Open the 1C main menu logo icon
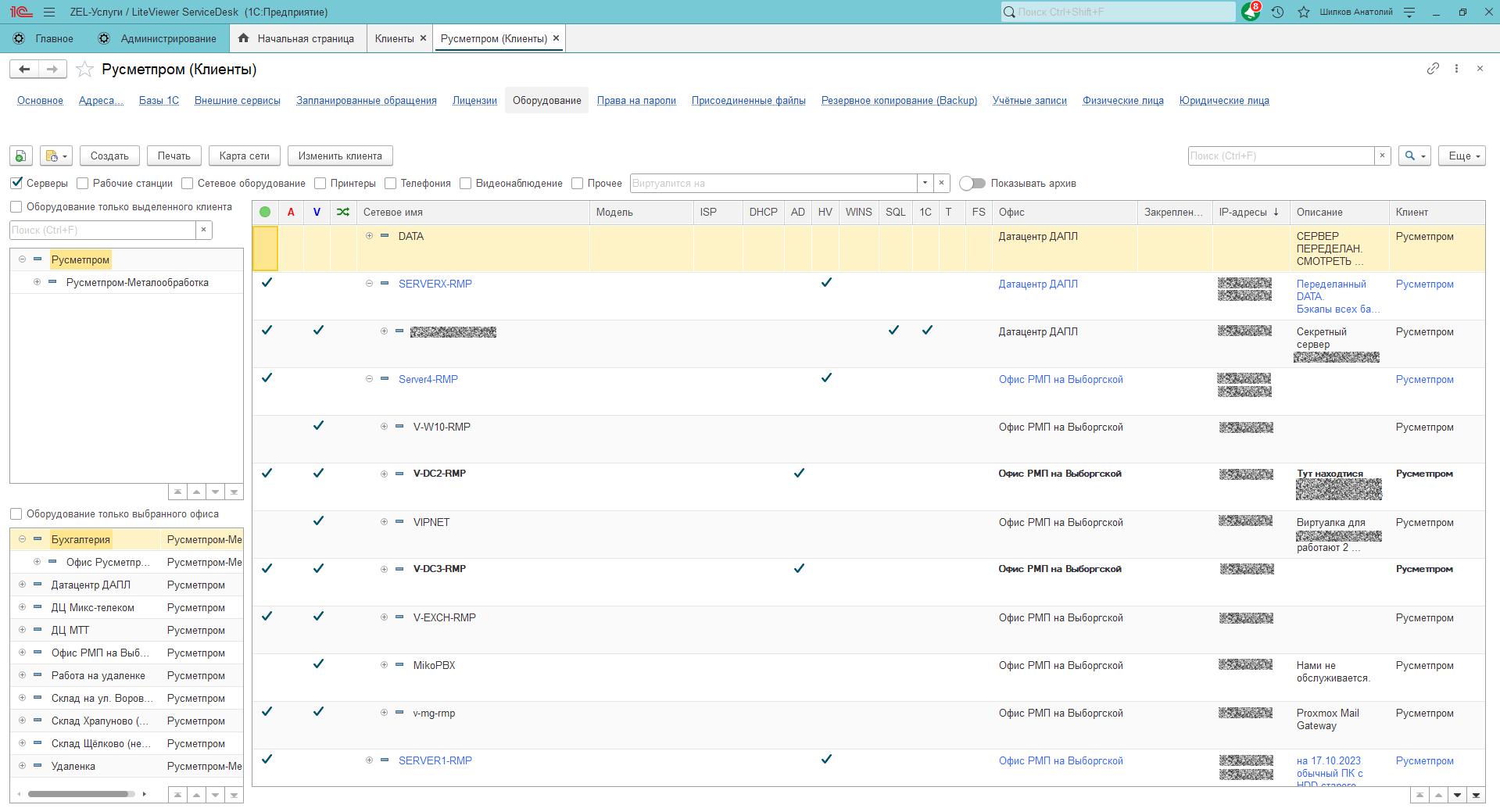Image resolution: width=1500 pixels, height=812 pixels. click(x=21, y=12)
